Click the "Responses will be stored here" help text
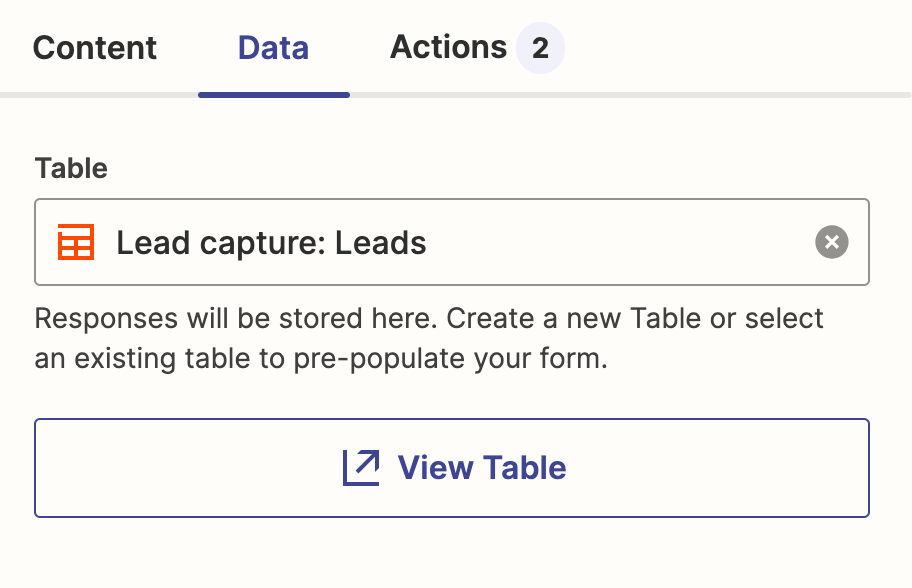912x588 pixels. click(x=235, y=319)
